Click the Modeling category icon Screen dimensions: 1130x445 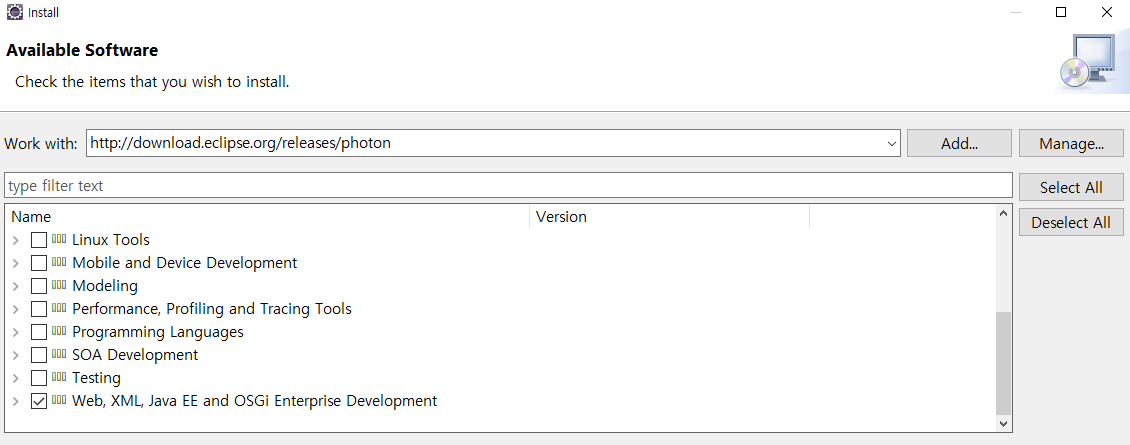59,286
